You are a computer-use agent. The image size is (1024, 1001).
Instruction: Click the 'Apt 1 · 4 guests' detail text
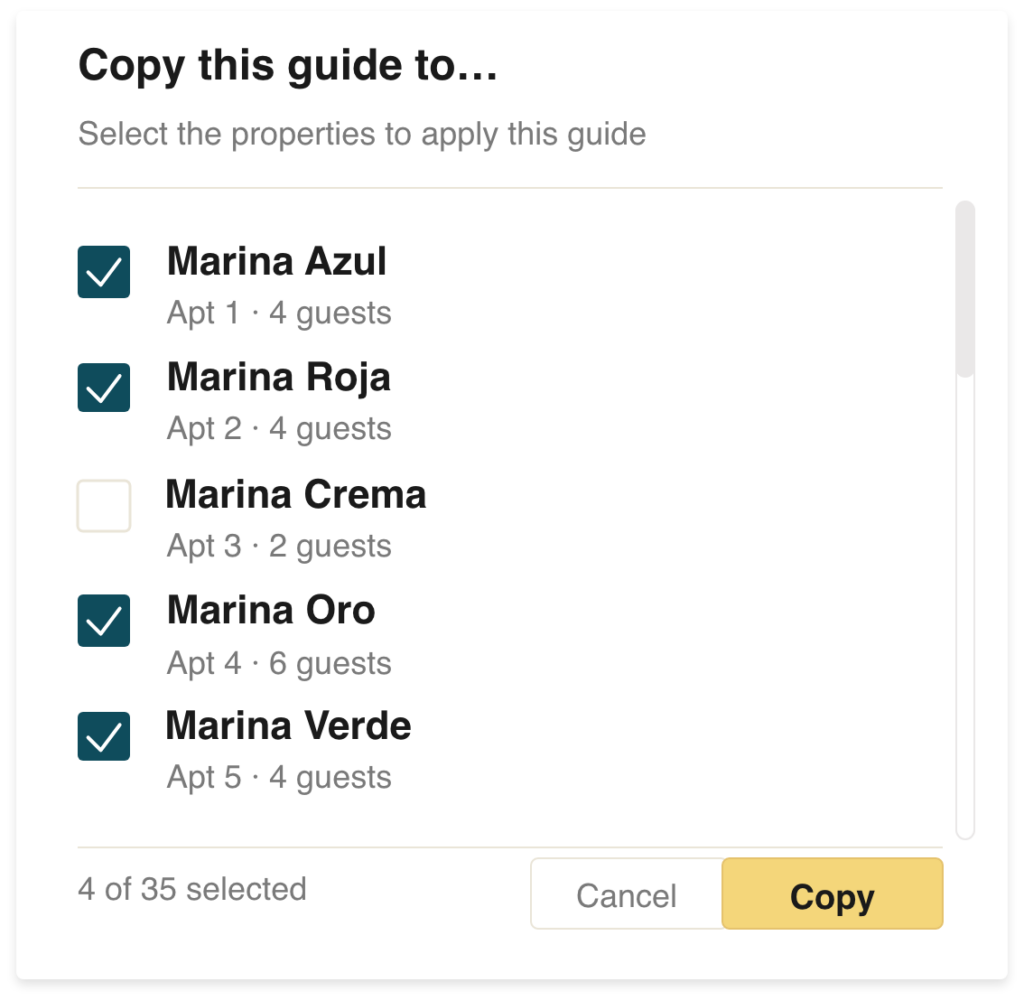pos(279,313)
